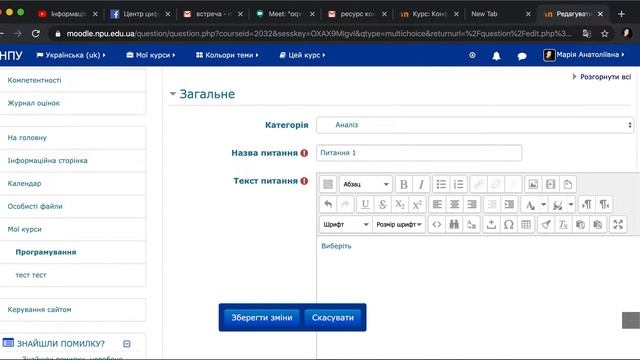Apply strikethrough formatting

pyautogui.click(x=382, y=204)
